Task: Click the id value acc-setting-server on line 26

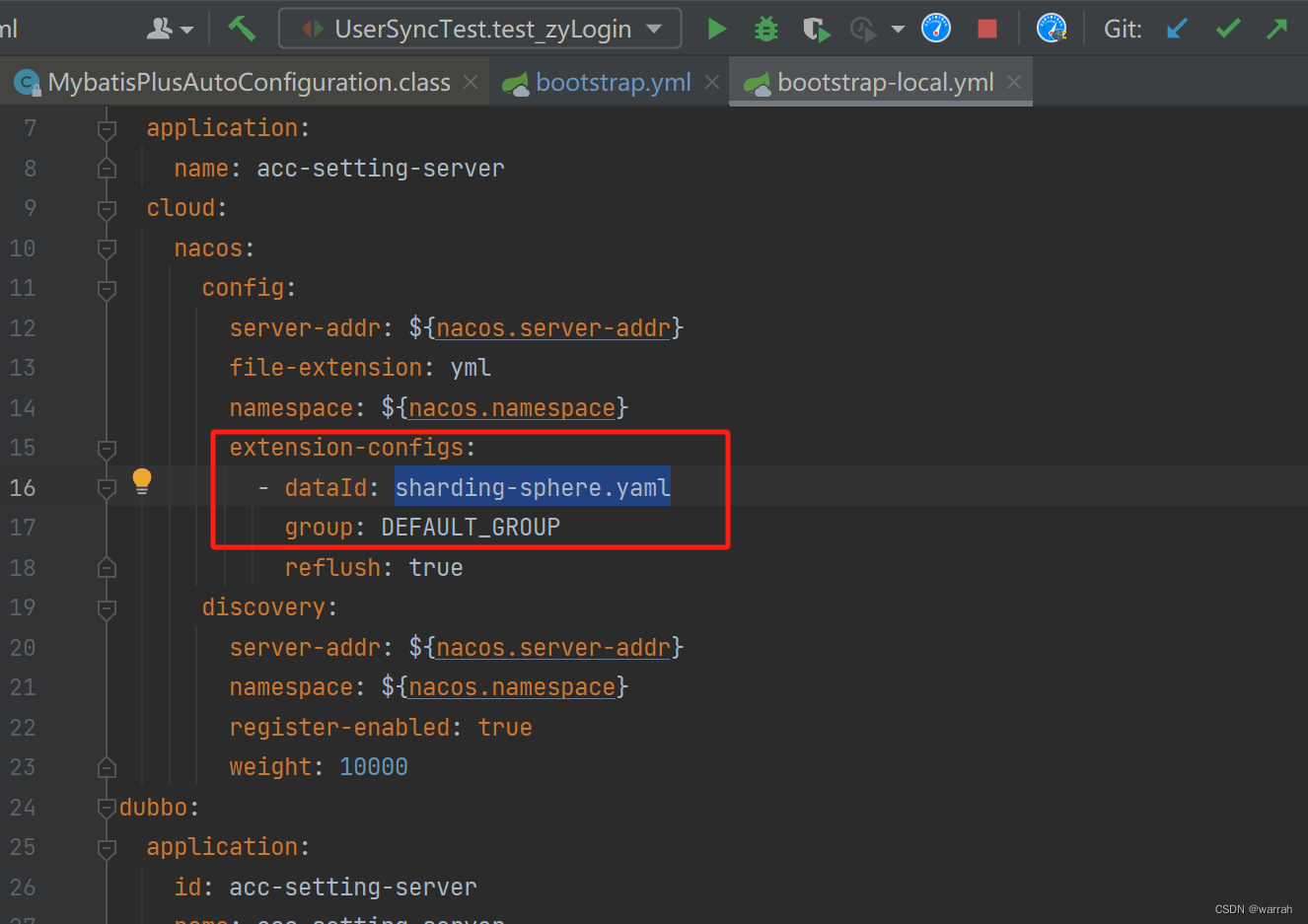Action: click(353, 887)
